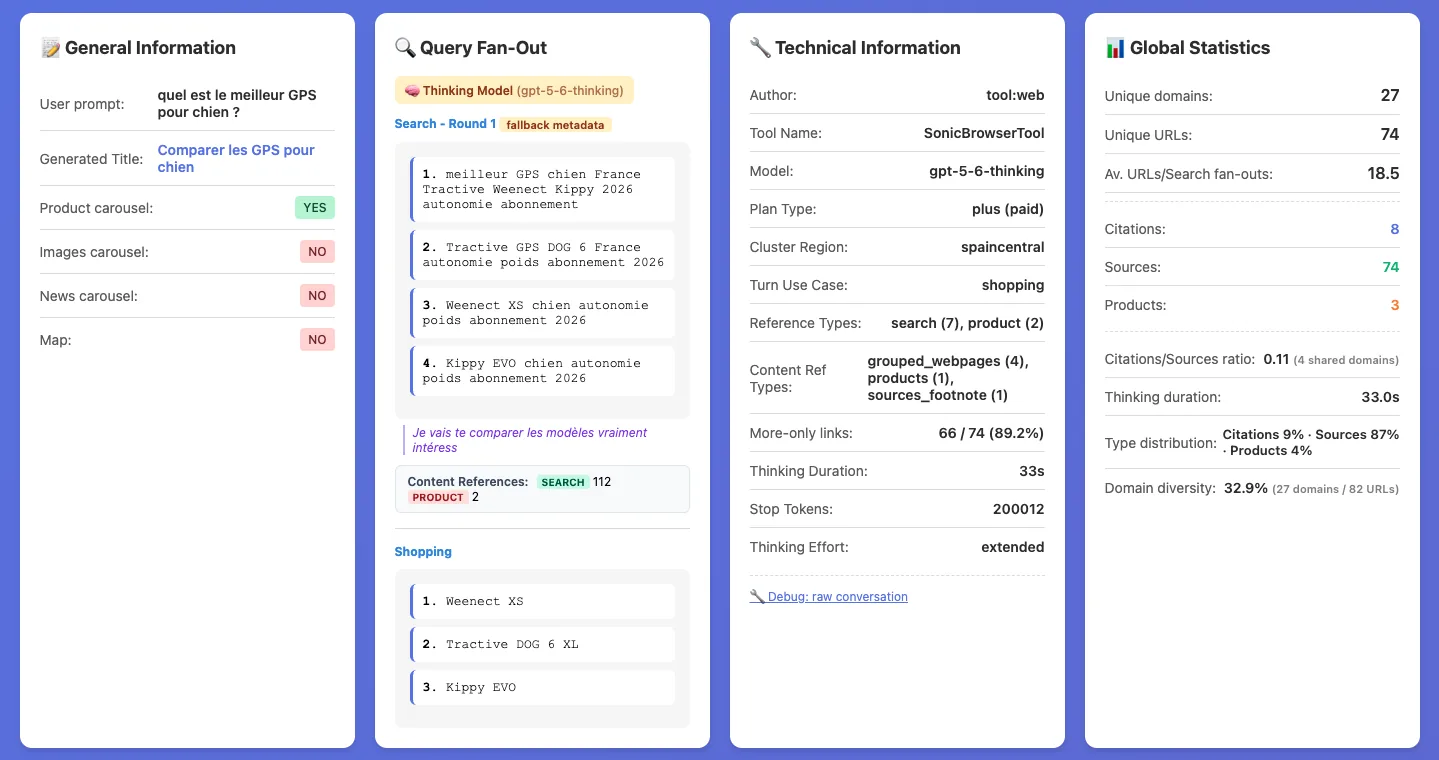Select Domain diversity value '32.9%'
1439x760 pixels.
pyautogui.click(x=1246, y=488)
